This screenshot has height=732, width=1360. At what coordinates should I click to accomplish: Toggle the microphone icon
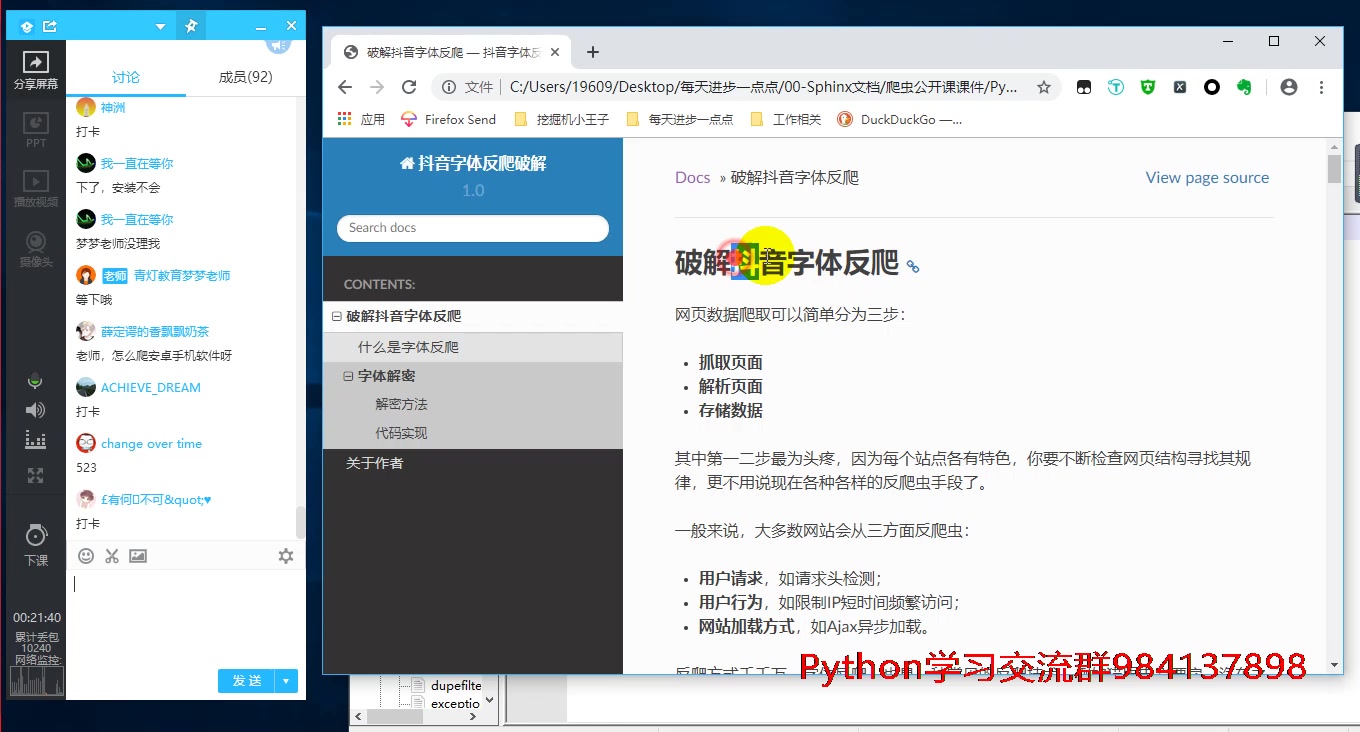point(35,380)
